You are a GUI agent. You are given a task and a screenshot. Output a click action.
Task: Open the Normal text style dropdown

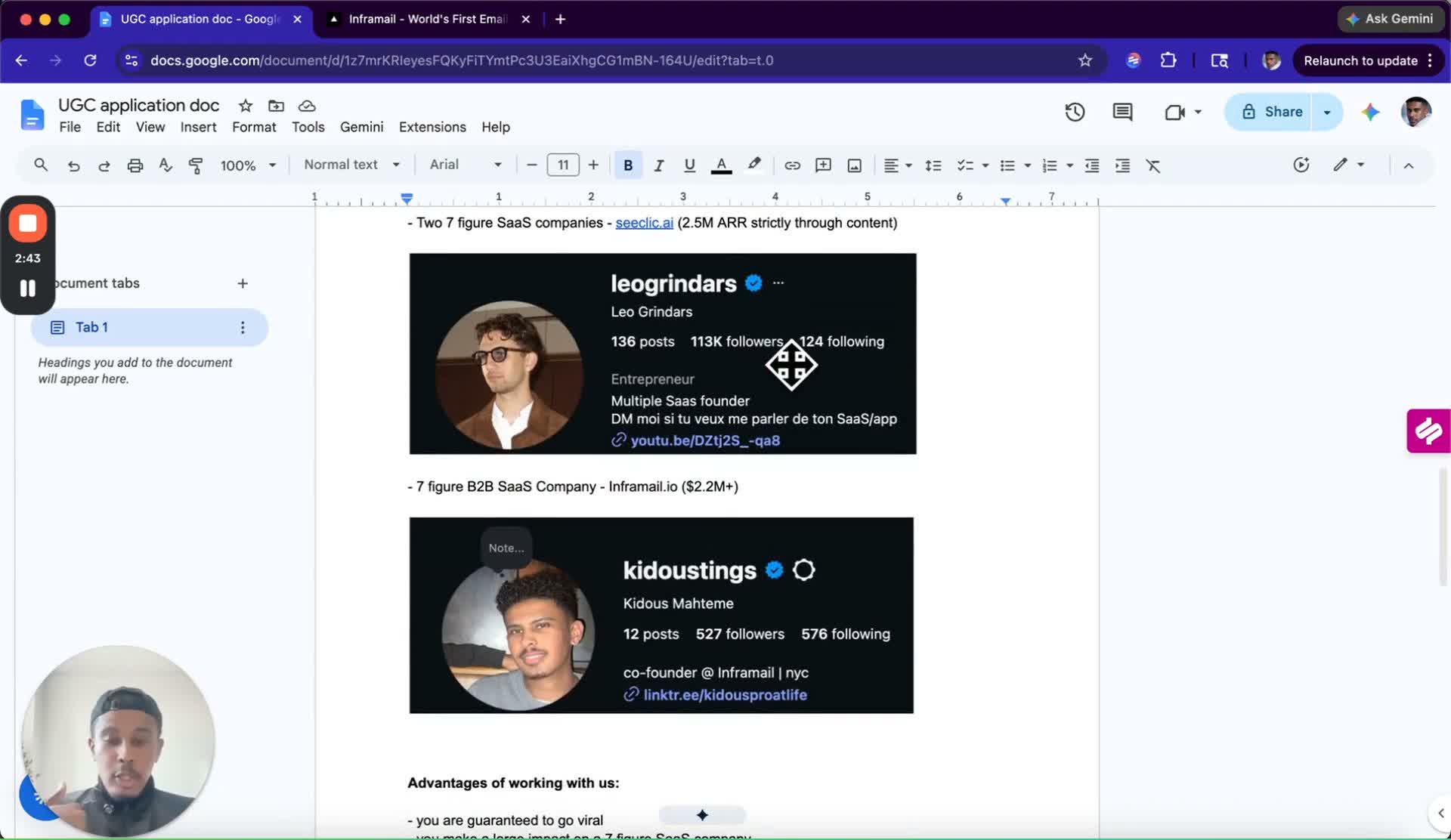[351, 165]
